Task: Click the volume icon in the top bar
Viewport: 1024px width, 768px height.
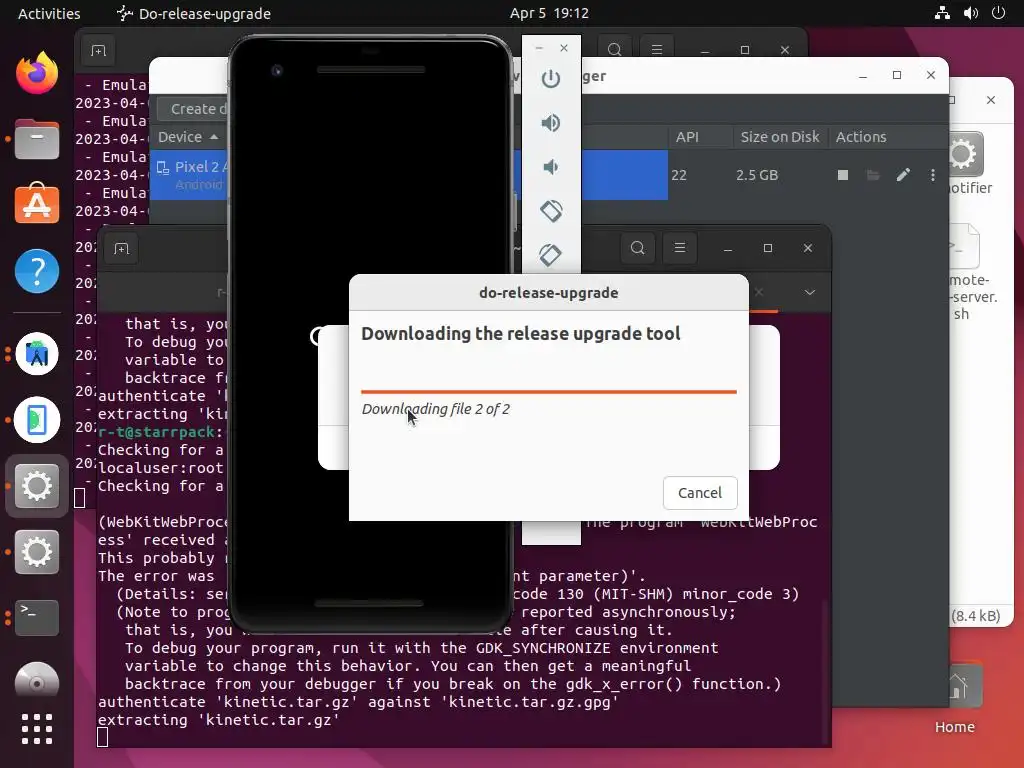Action: pyautogui.click(x=970, y=13)
